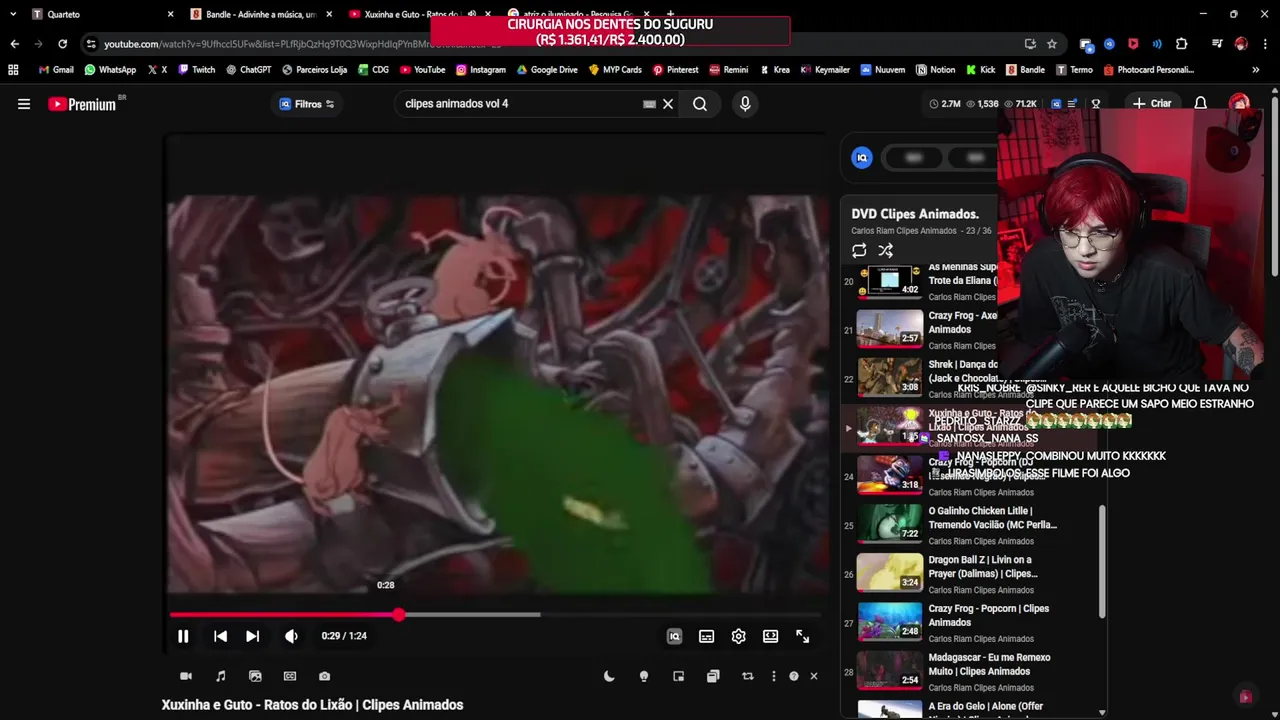Open the help question mark icon
The height and width of the screenshot is (720, 1280).
794,676
